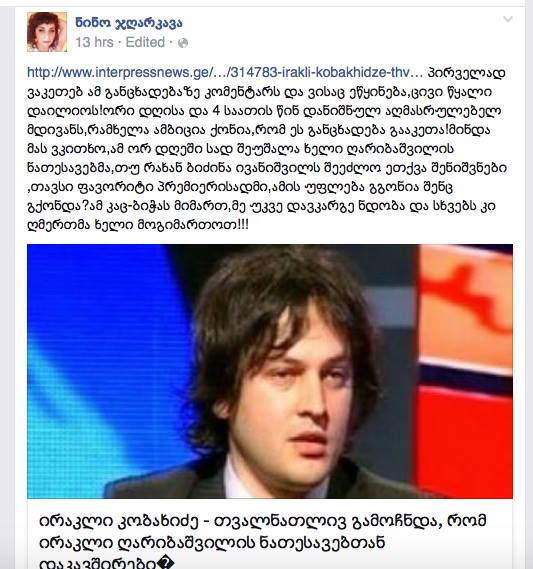The image size is (533, 569).
Task: View the Edited history label
Action: 145,42
